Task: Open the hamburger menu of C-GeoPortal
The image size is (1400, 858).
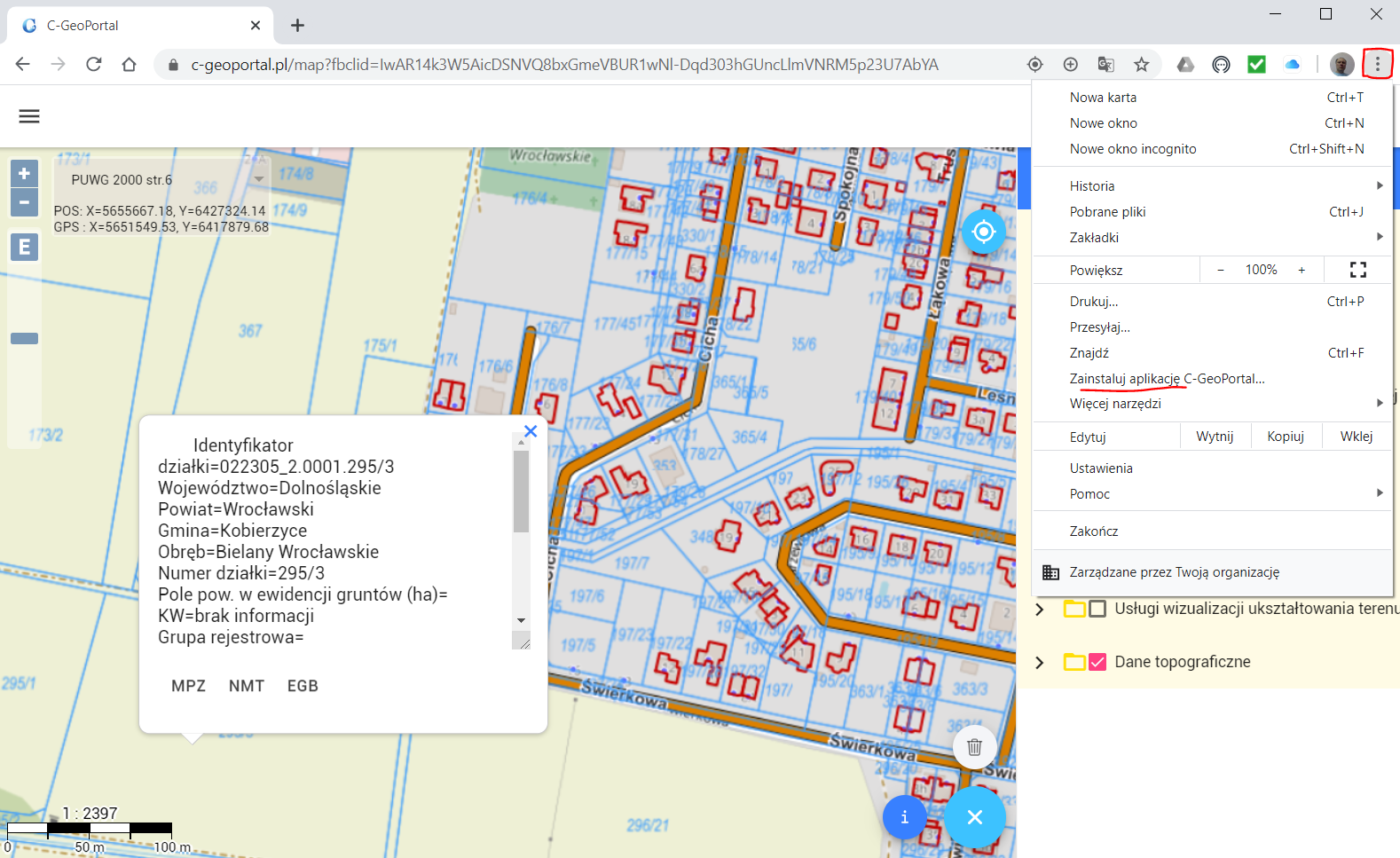Action: 29,116
